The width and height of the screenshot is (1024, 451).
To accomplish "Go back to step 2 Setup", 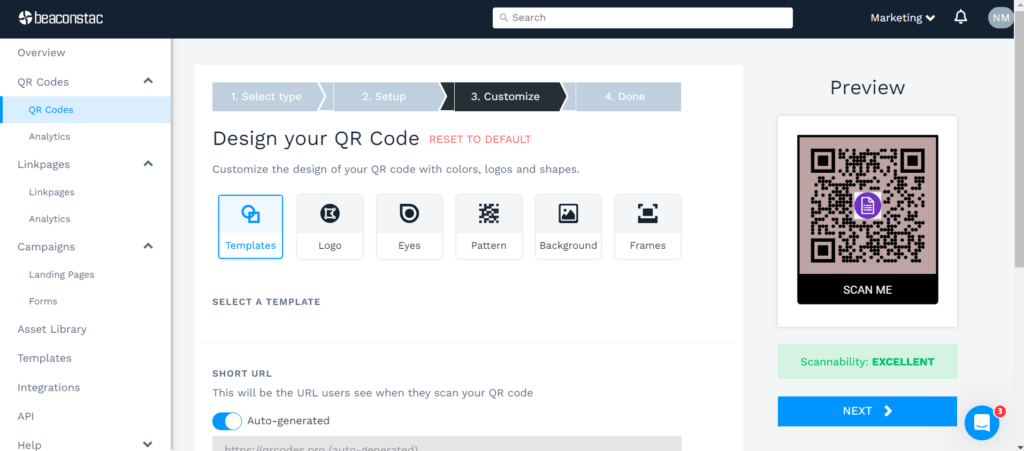I will pos(384,97).
